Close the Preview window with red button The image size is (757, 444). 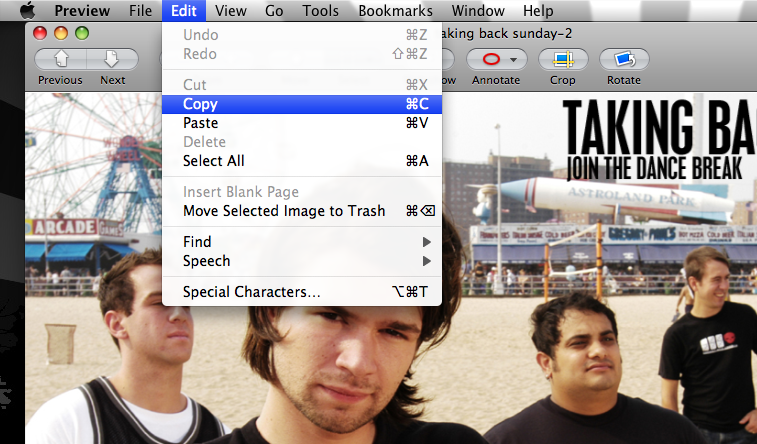pyautogui.click(x=40, y=33)
